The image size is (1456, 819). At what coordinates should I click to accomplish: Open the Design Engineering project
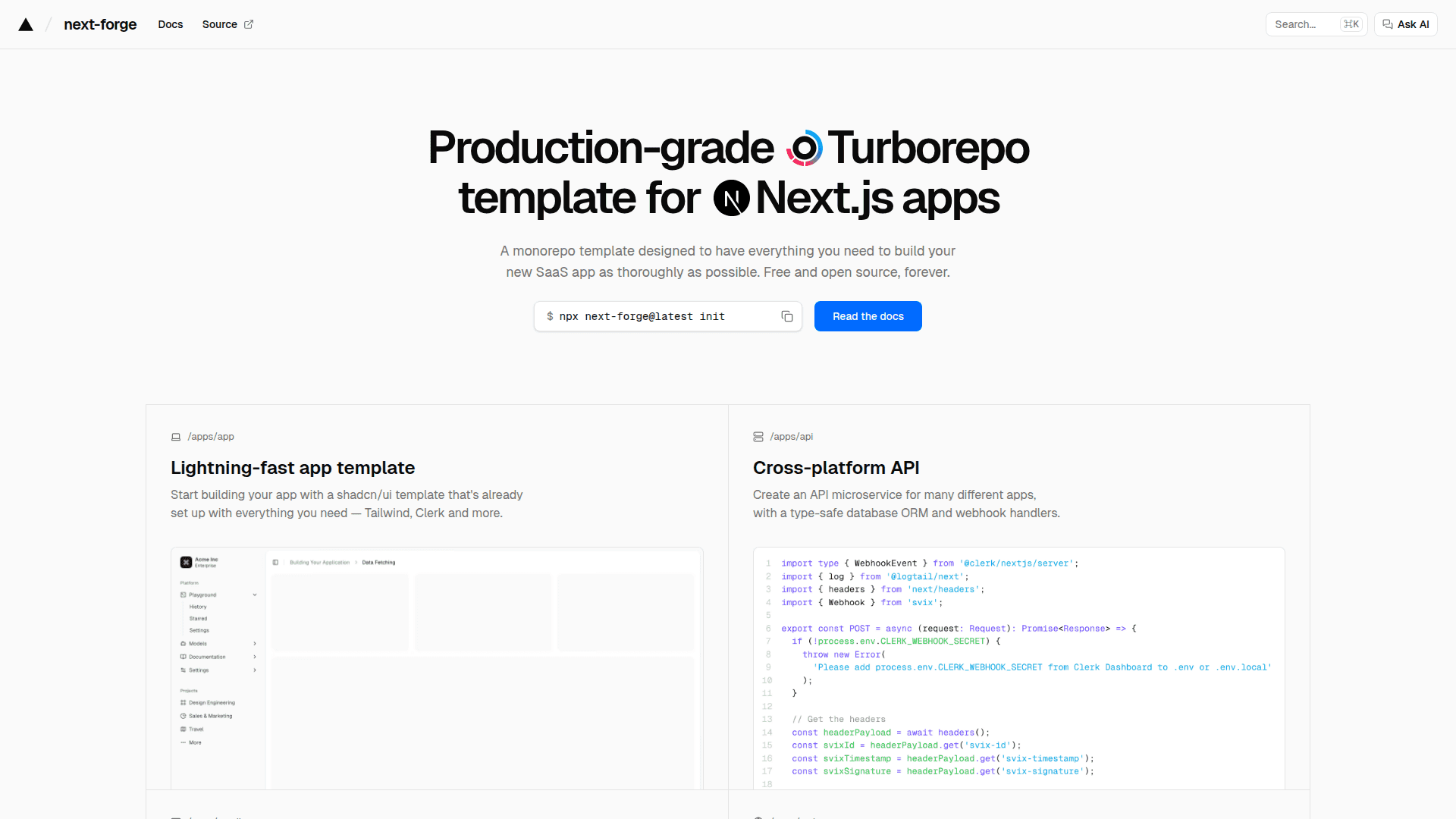click(x=212, y=703)
